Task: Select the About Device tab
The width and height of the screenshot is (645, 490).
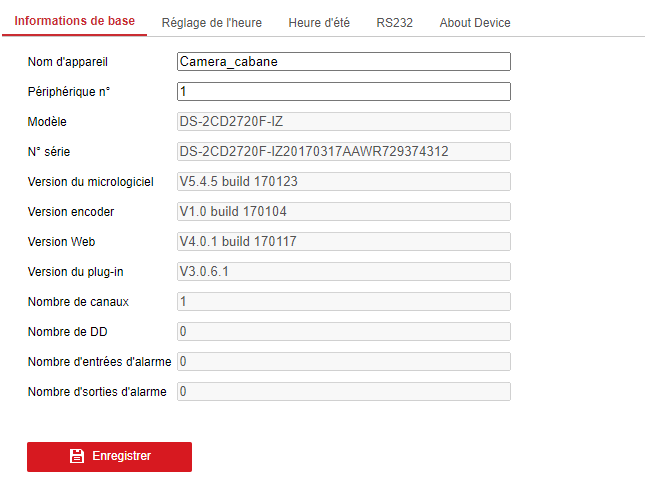Action: (x=475, y=23)
